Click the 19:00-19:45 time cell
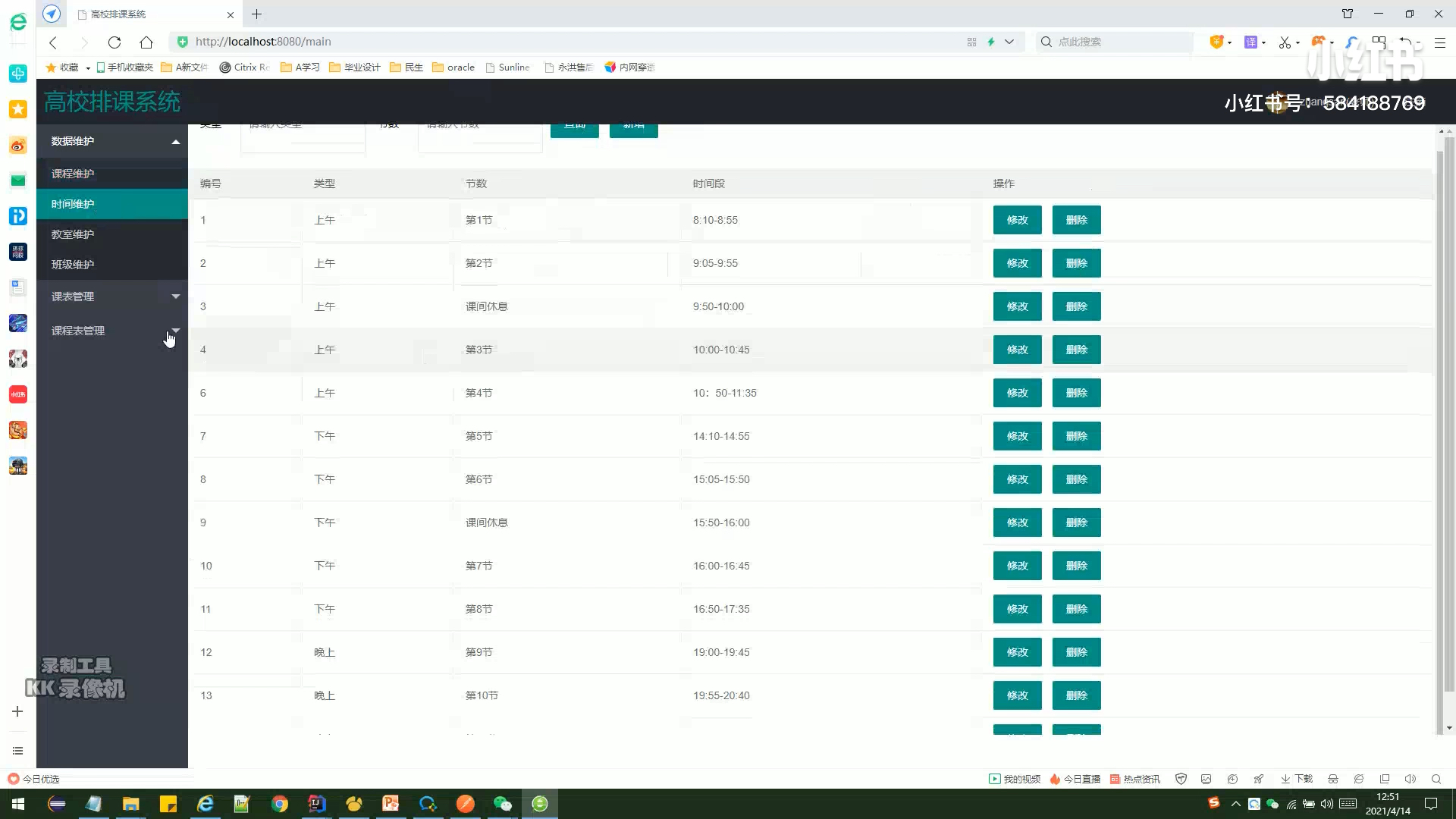The height and width of the screenshot is (819, 1456). [721, 652]
